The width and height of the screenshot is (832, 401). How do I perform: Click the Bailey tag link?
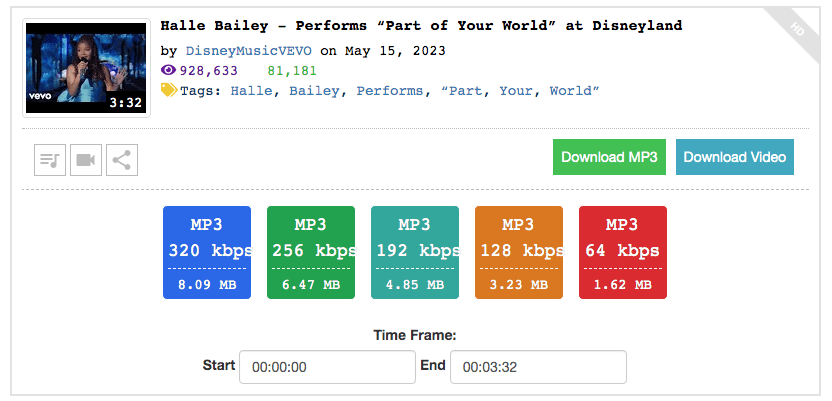[314, 91]
